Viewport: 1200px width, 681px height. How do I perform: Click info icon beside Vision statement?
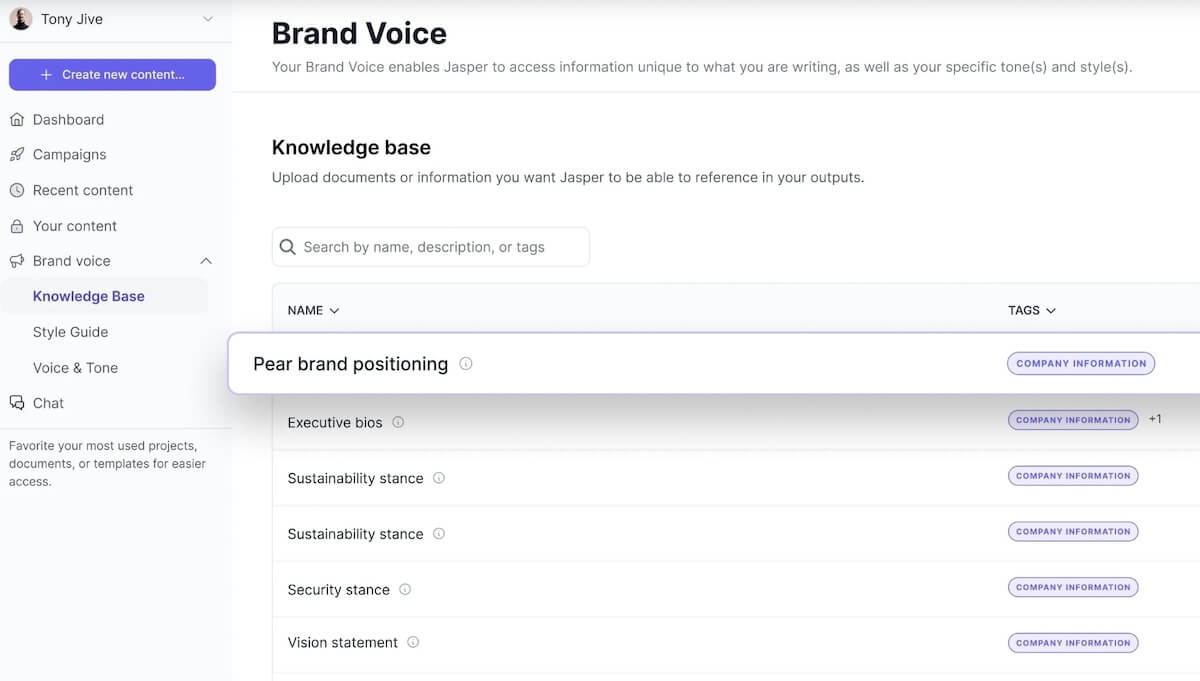click(413, 642)
